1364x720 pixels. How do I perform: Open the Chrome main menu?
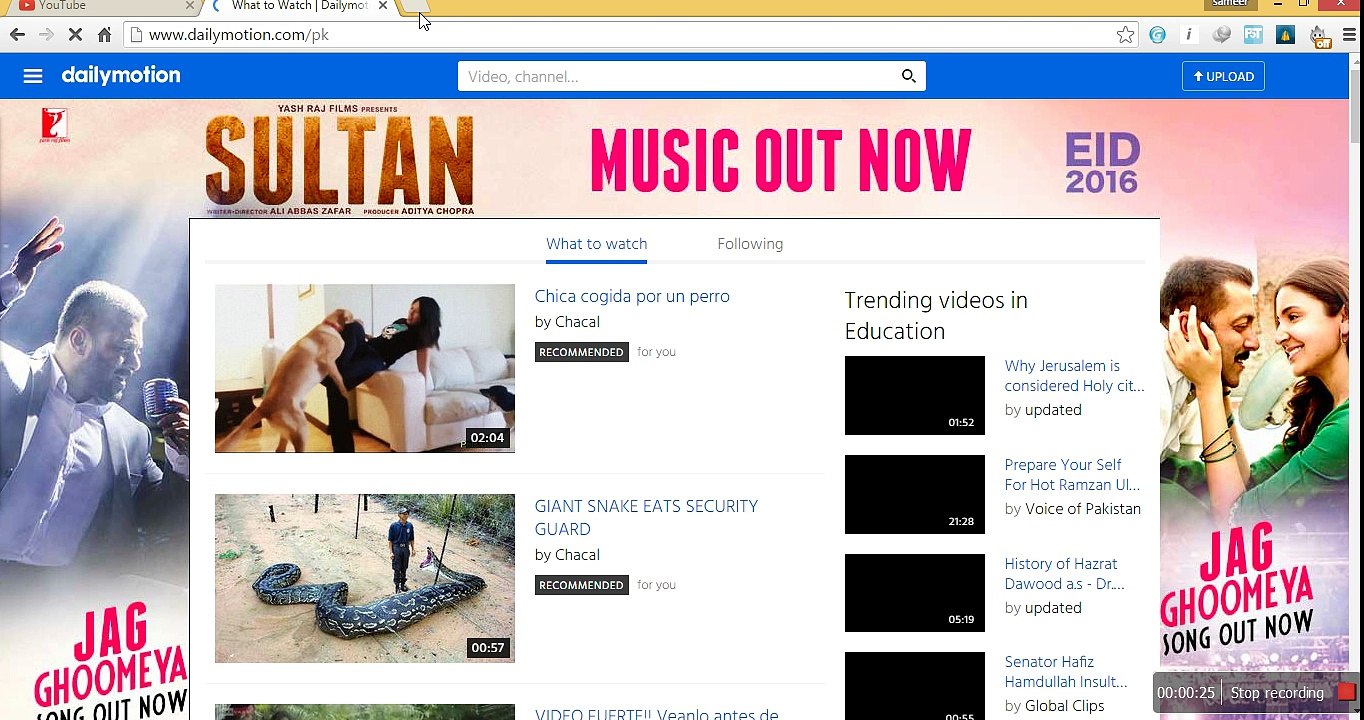[1350, 35]
